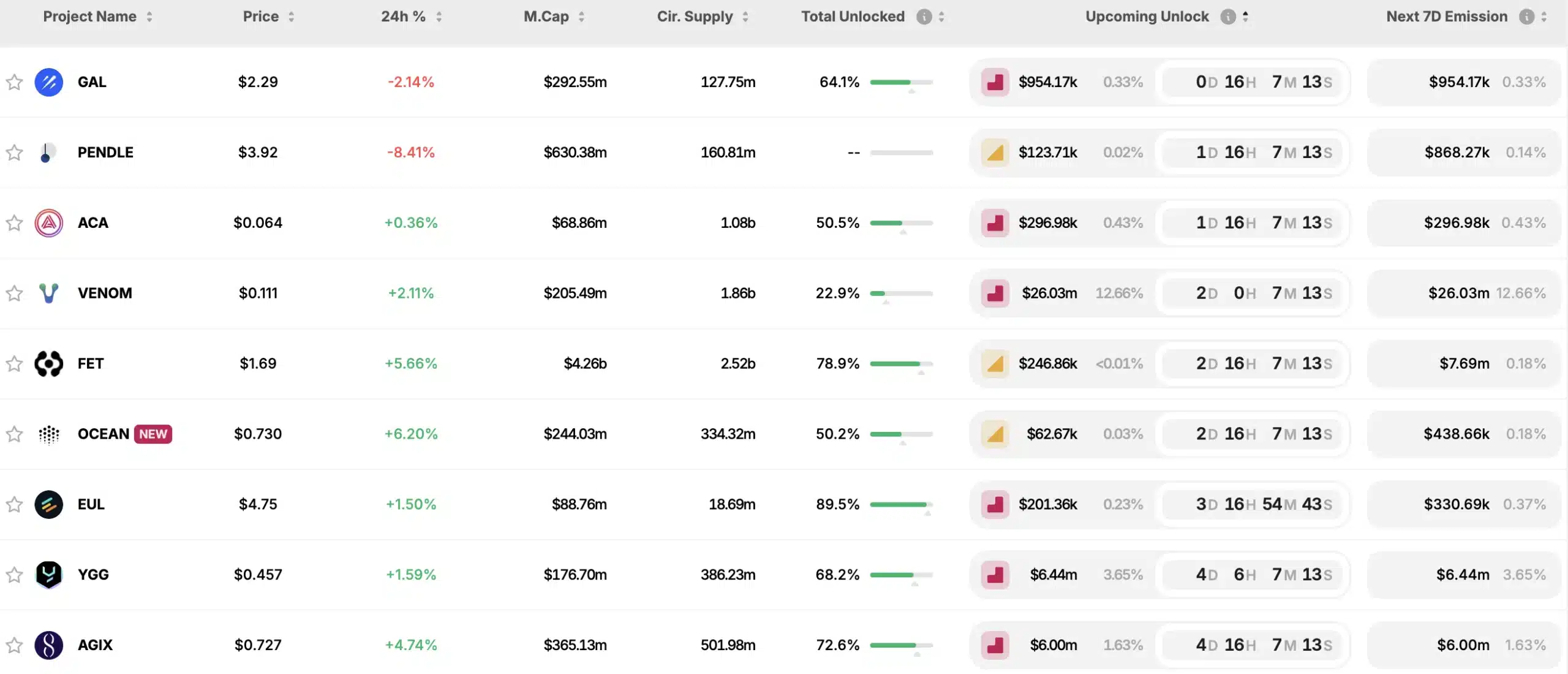Screen dimensions: 1568x674
Task: Star YGG as a favorite
Action: click(14, 575)
